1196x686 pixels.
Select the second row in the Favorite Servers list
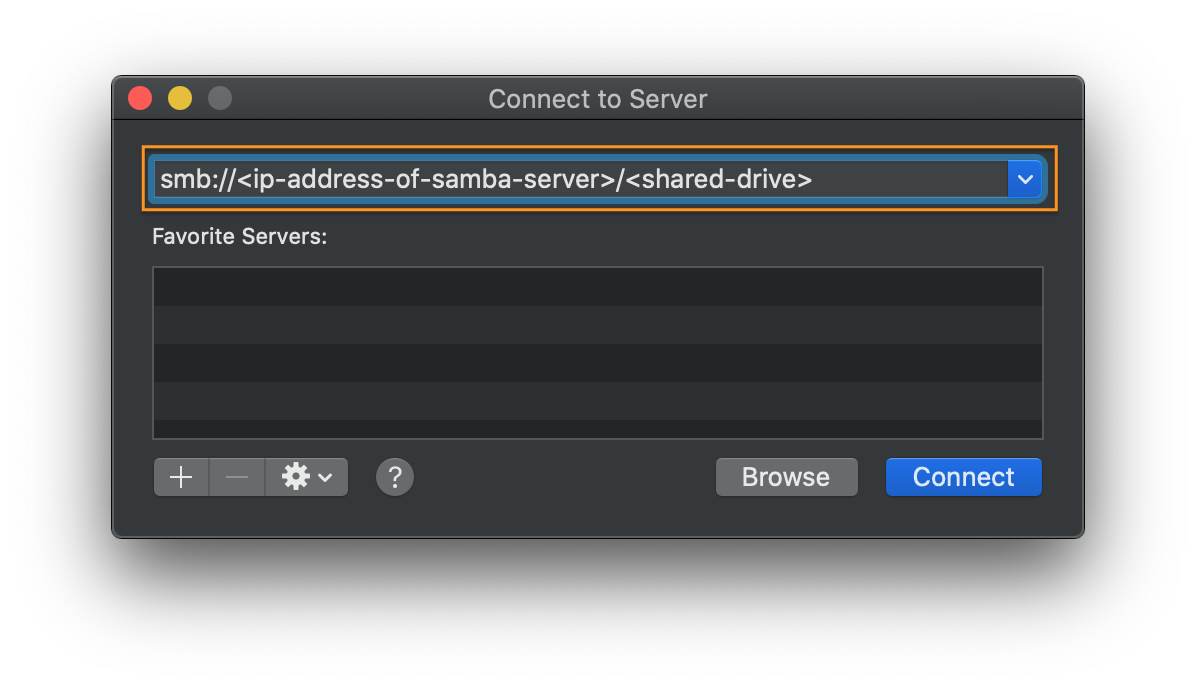pos(598,325)
